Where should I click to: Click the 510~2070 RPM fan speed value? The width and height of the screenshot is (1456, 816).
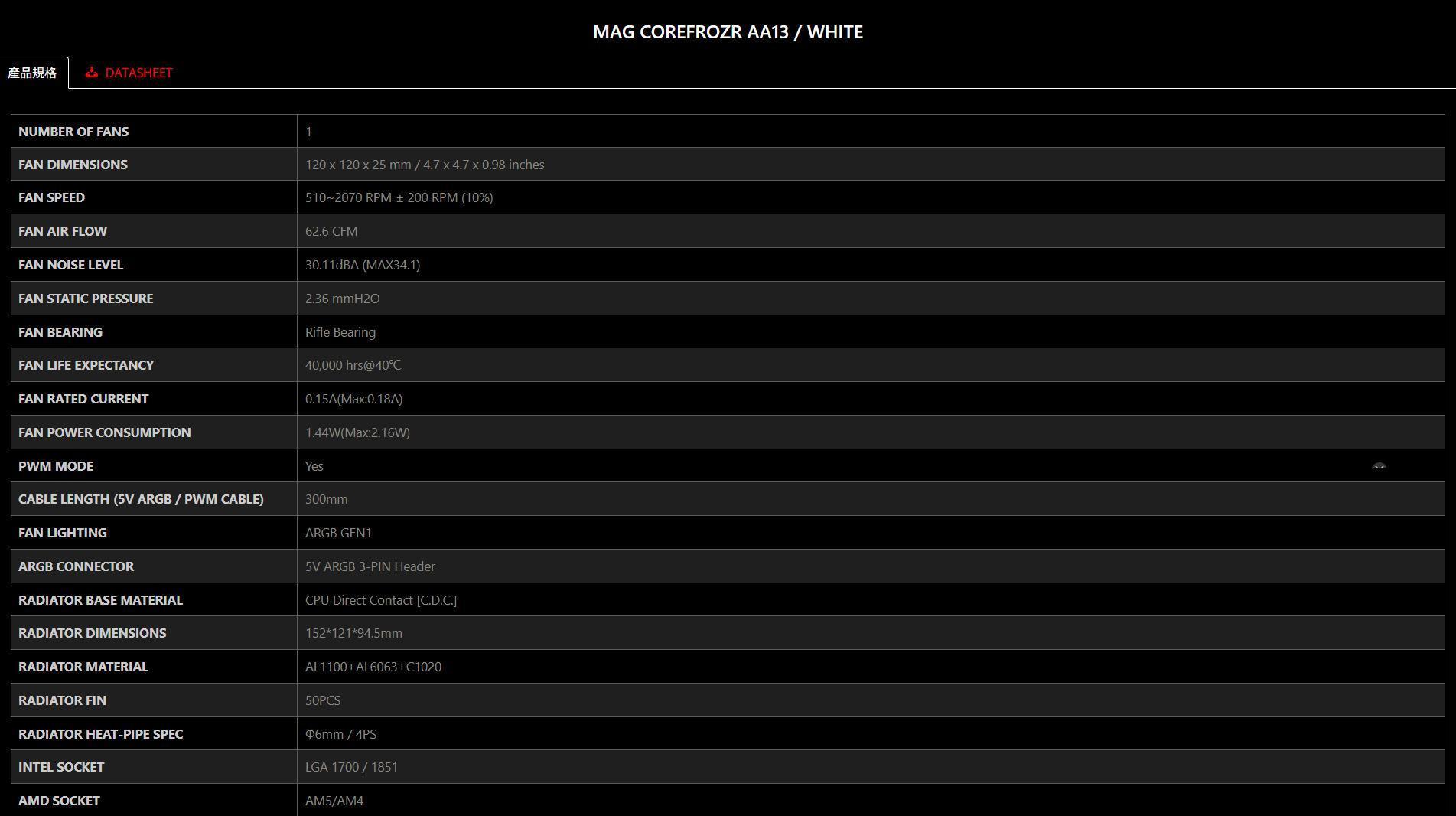399,197
